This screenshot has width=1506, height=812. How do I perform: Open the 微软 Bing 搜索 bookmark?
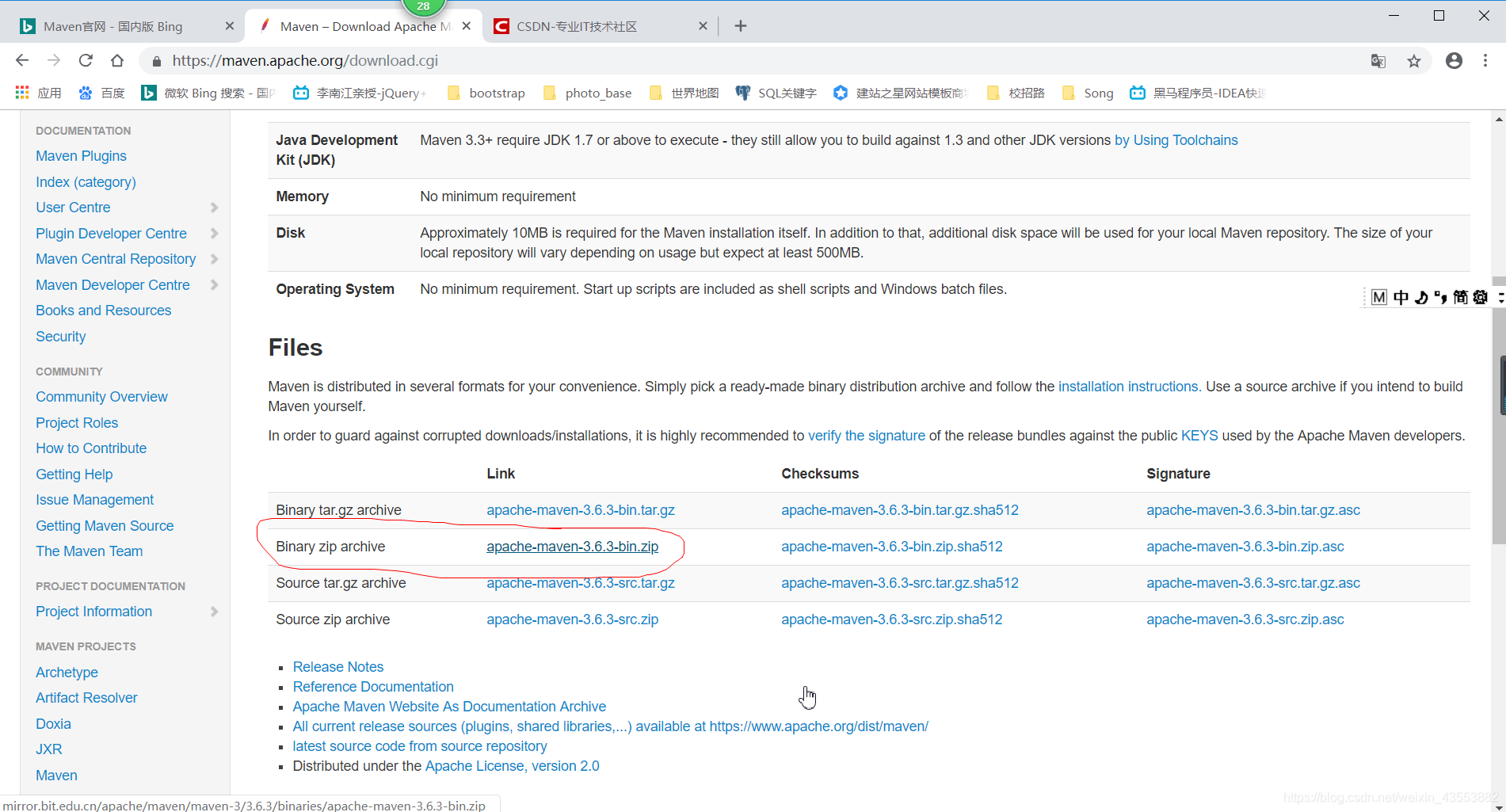pyautogui.click(x=208, y=93)
